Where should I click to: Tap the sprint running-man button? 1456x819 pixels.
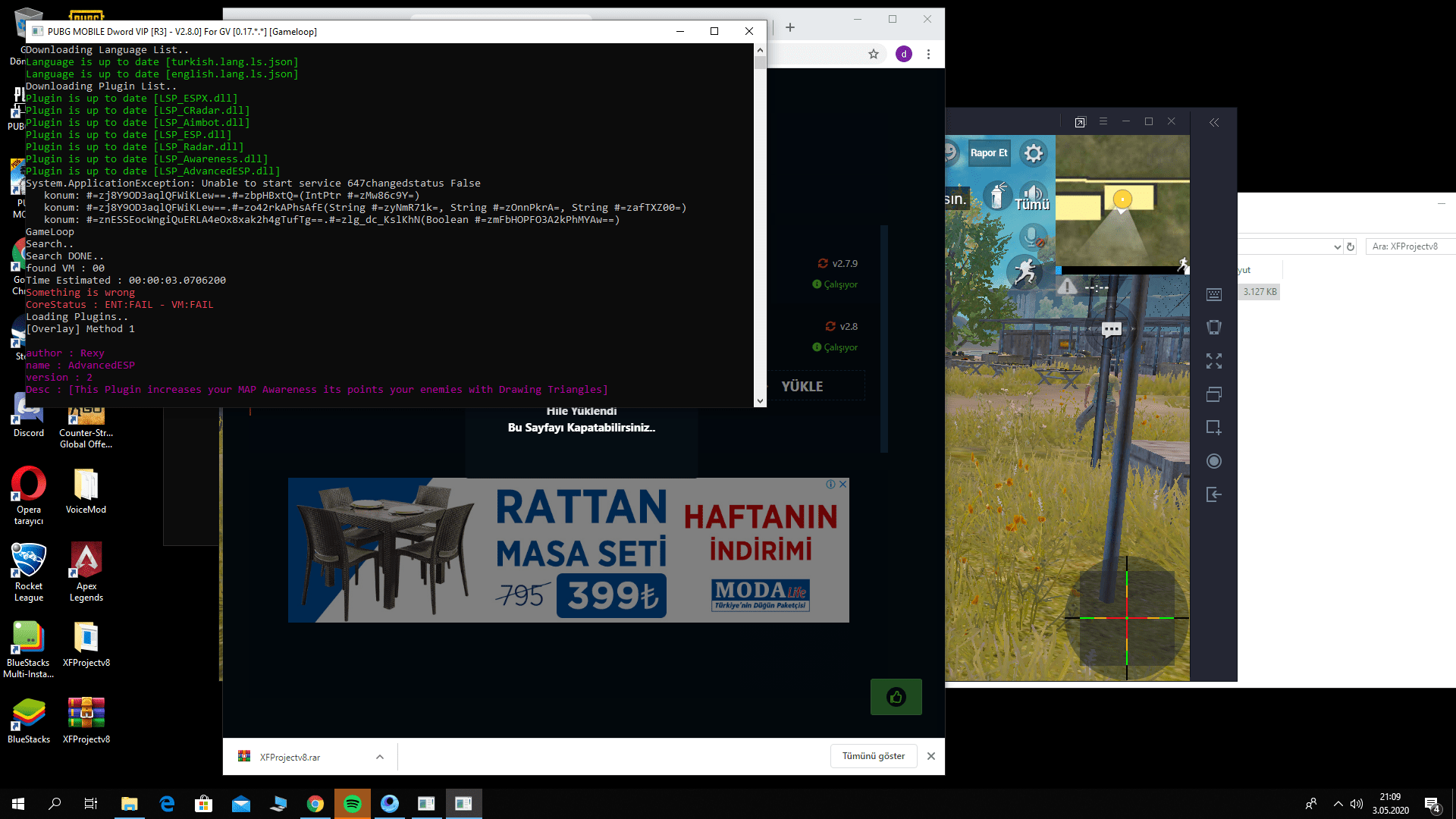point(1025,271)
